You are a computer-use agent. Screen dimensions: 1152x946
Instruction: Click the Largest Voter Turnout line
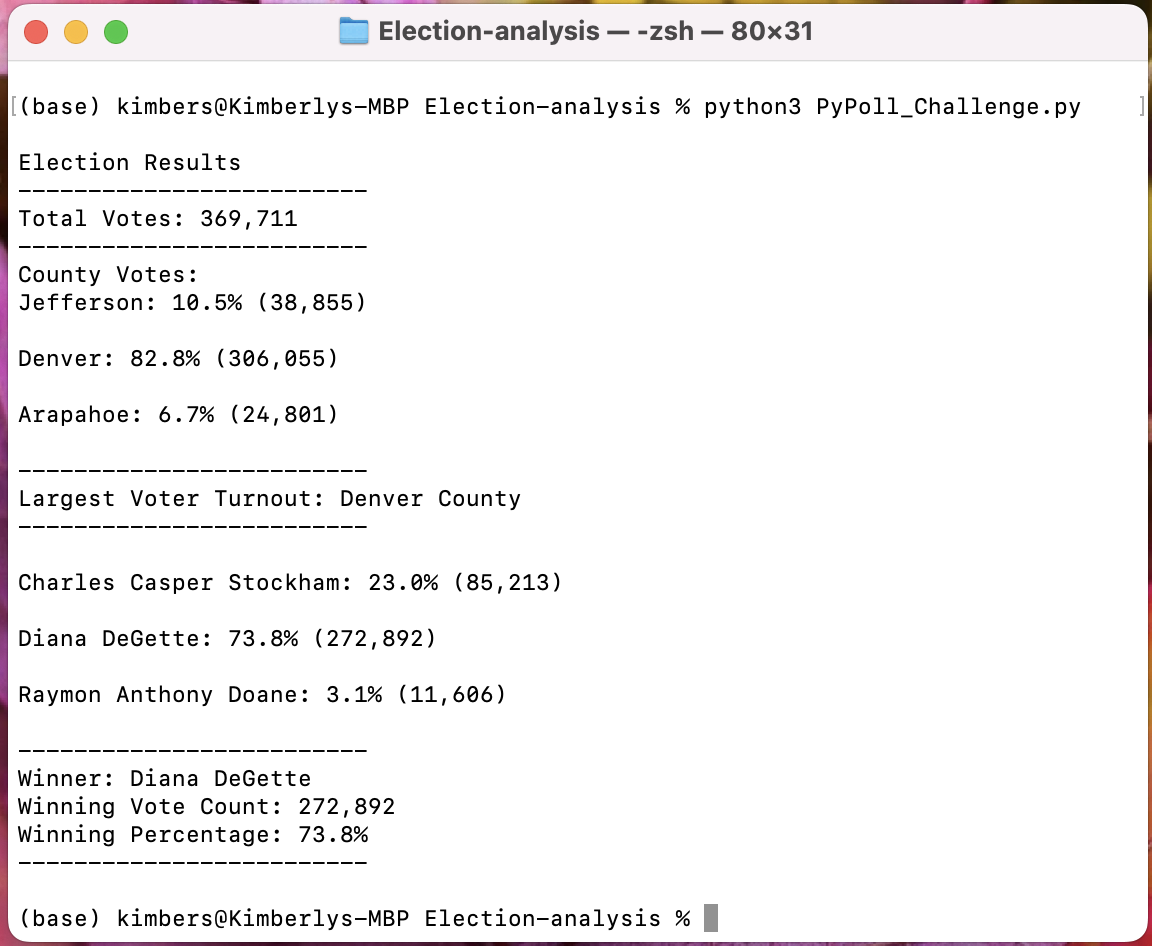[x=270, y=498]
